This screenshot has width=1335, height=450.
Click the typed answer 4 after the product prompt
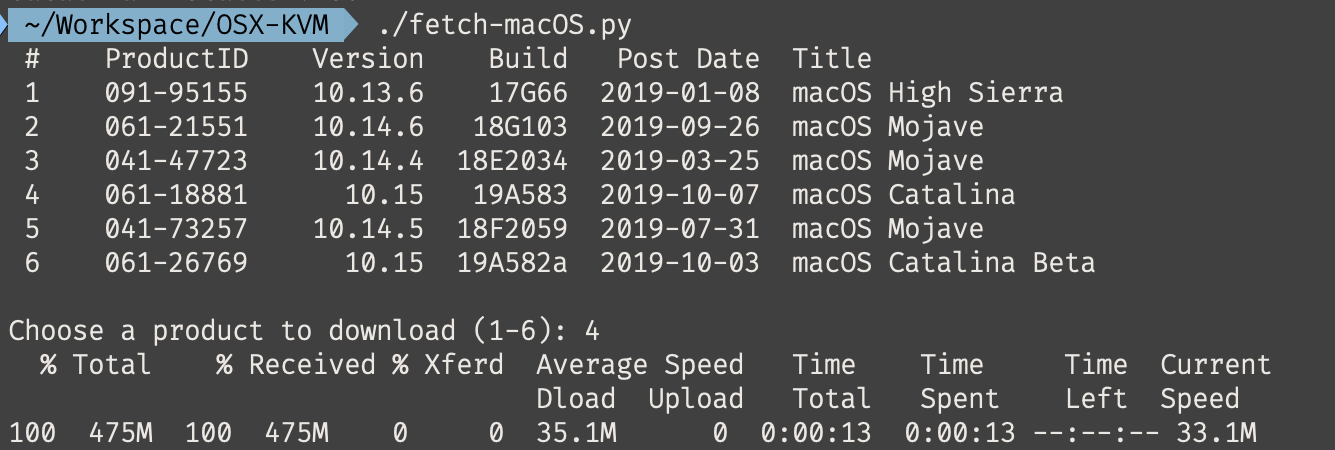click(x=592, y=331)
